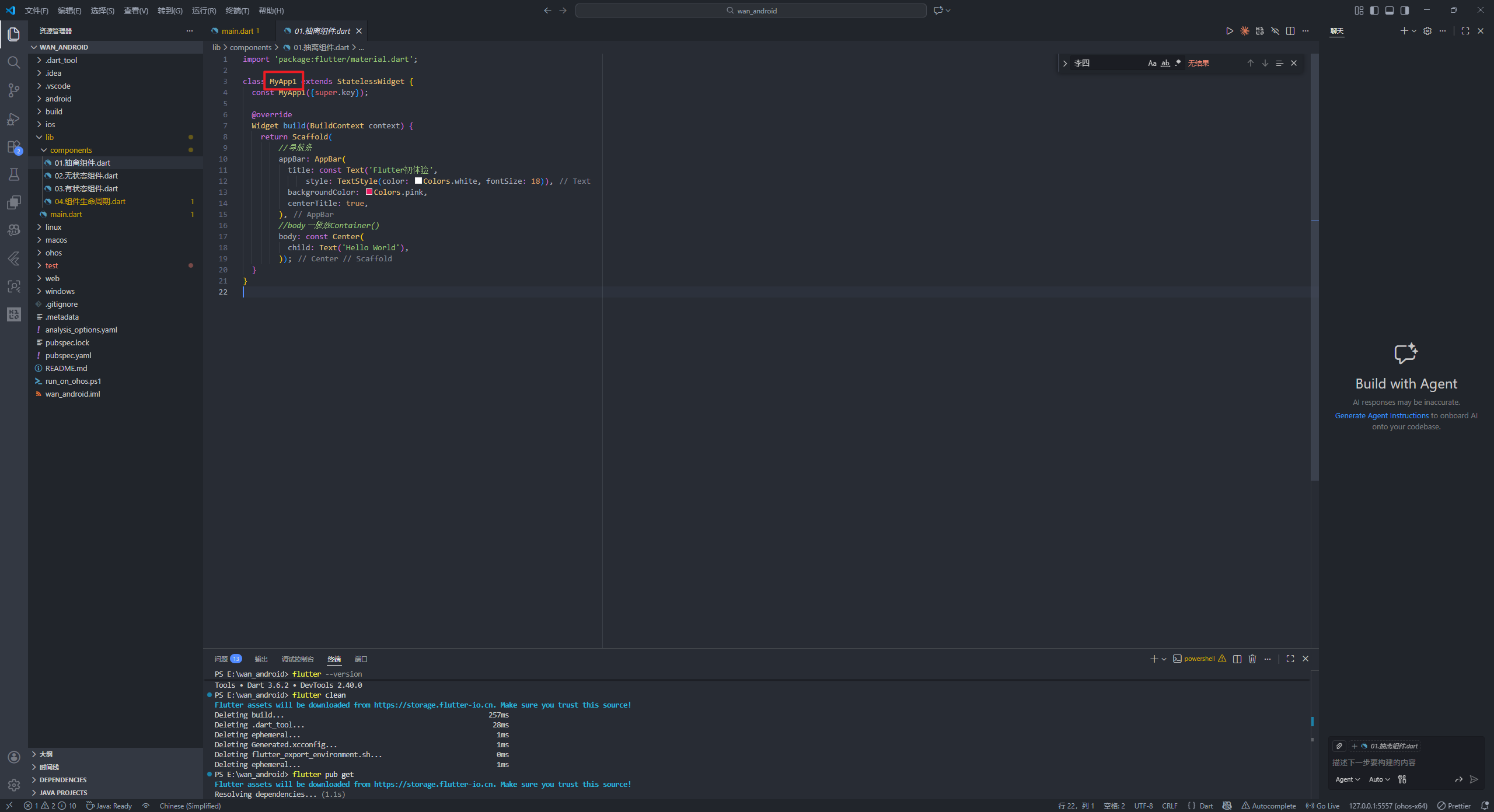The height and width of the screenshot is (812, 1494).
Task: Open the 终端(T) menu
Action: pos(237,10)
